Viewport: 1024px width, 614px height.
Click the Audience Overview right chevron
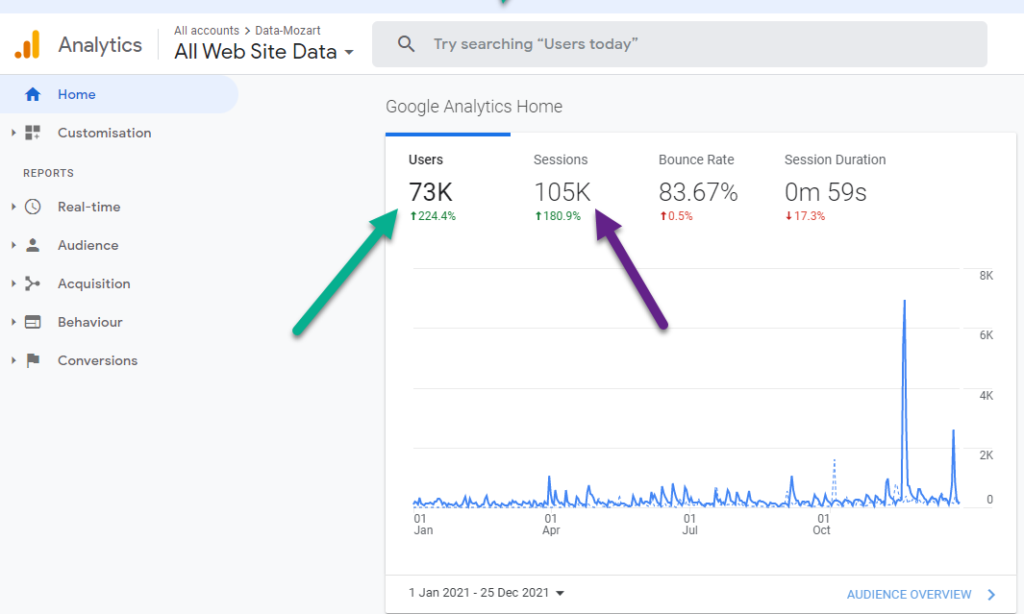991,594
